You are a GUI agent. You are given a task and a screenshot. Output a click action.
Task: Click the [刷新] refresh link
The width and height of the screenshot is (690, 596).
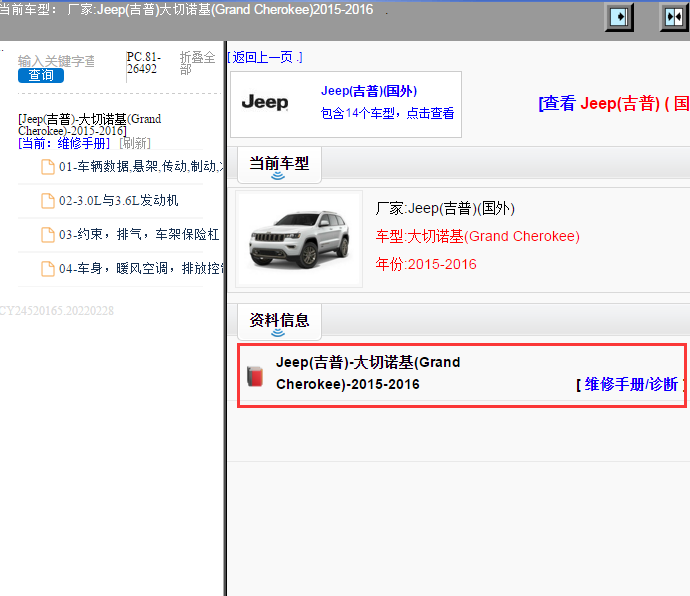[x=135, y=143]
